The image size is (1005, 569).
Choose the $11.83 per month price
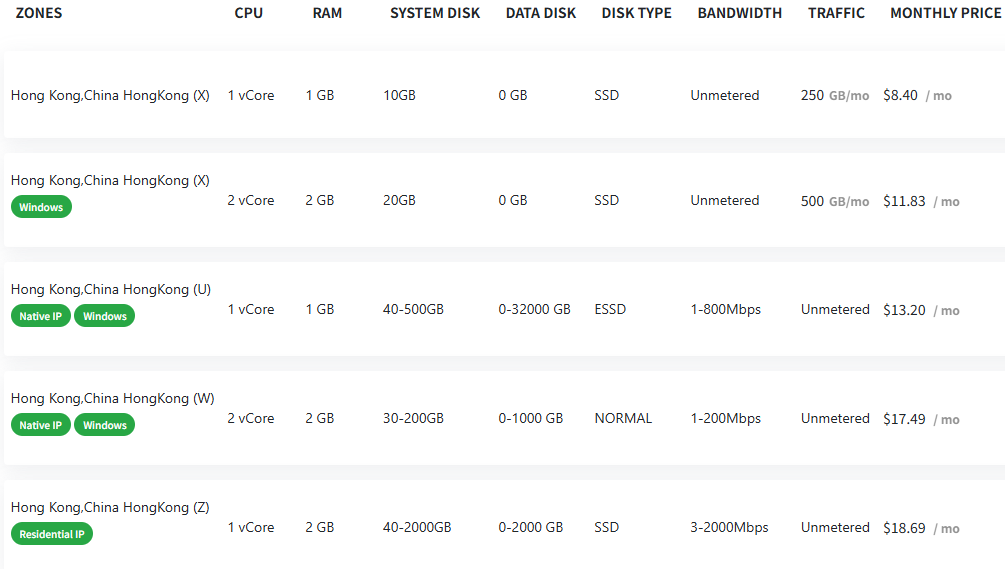point(904,201)
